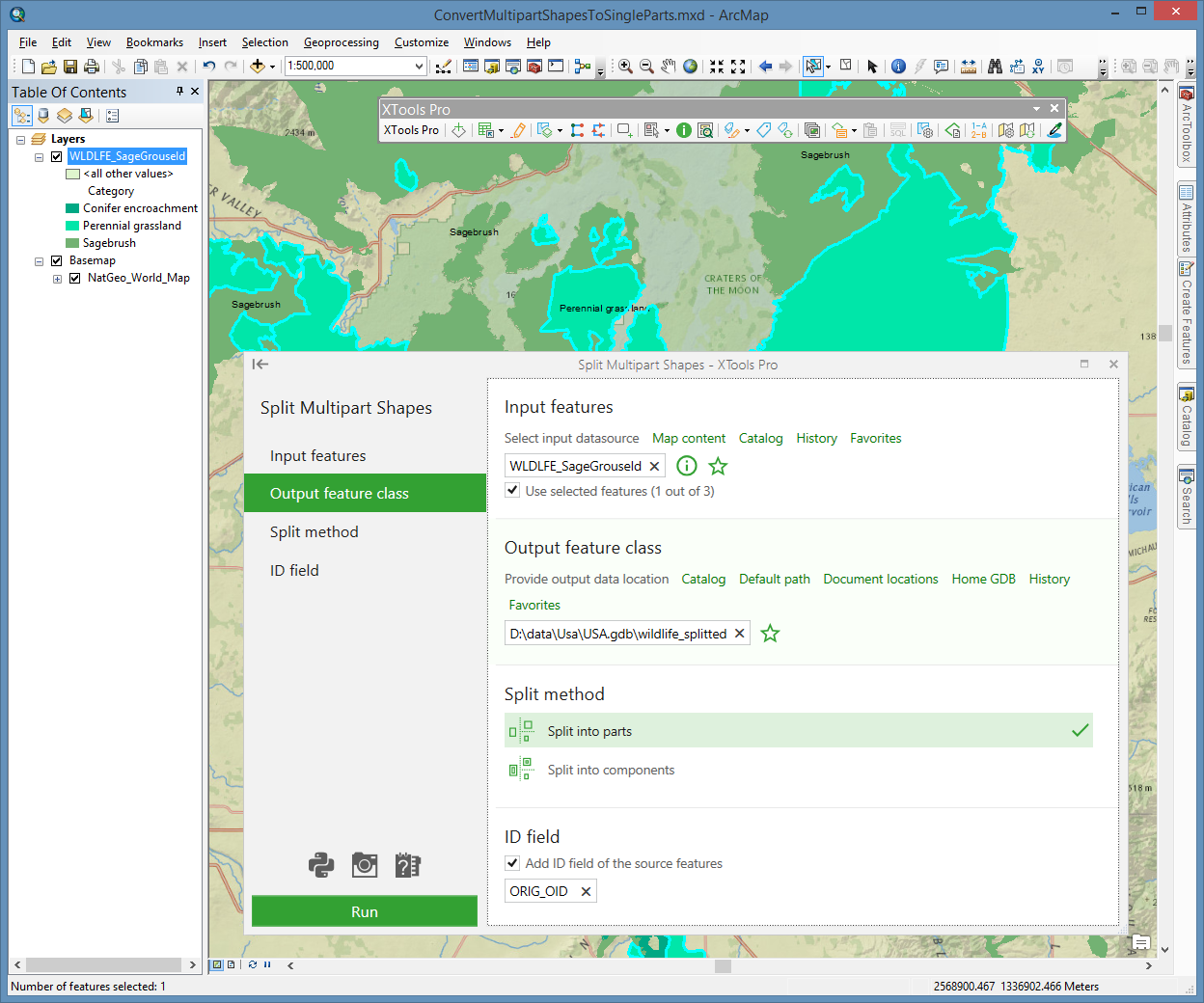This screenshot has height=1003, width=1204.
Task: Go back to previous extent with blue arrow
Action: (x=765, y=67)
